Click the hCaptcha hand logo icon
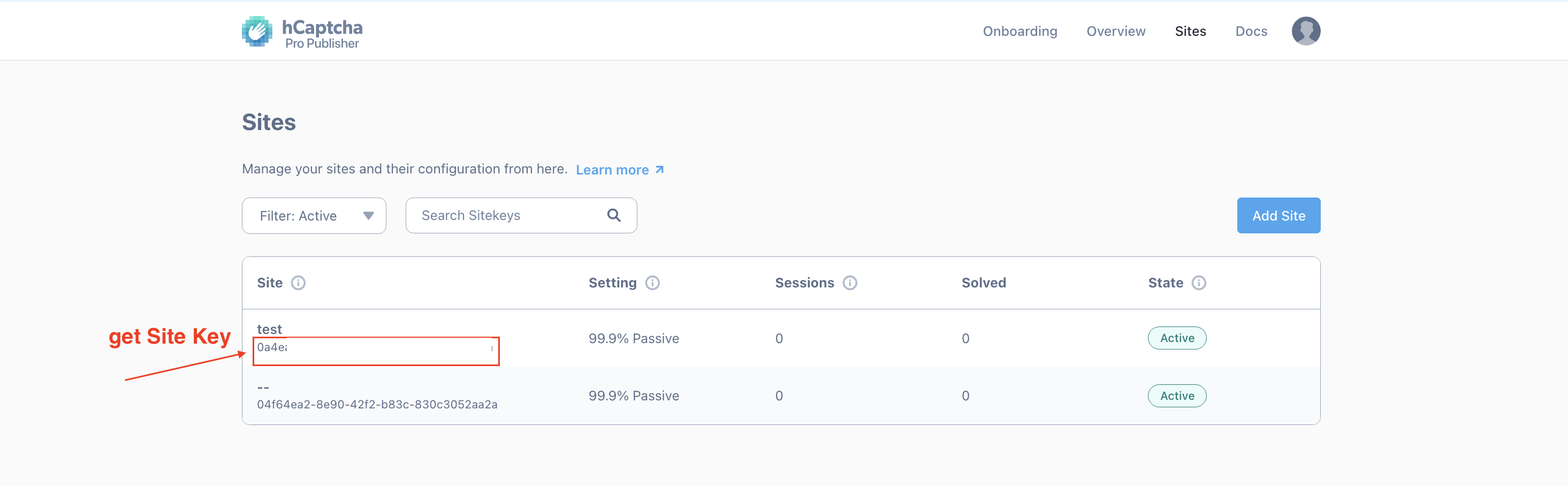1568x486 pixels. tap(257, 31)
